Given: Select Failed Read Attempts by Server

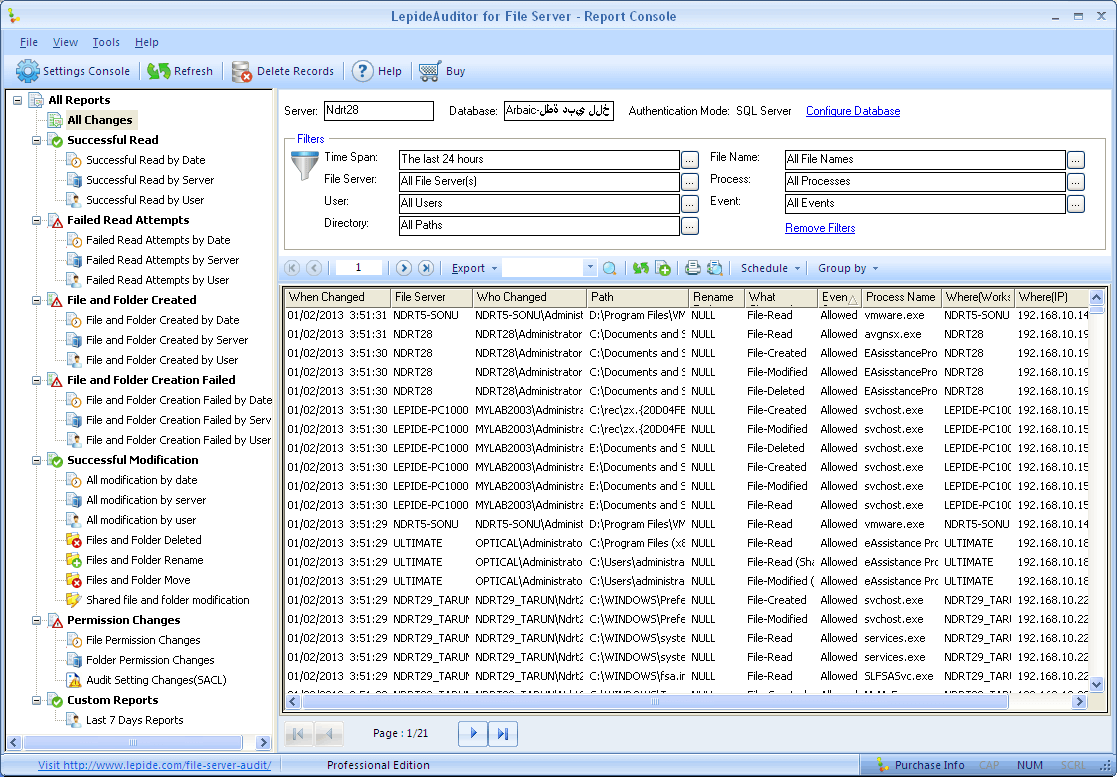Looking at the screenshot, I should click(x=162, y=260).
